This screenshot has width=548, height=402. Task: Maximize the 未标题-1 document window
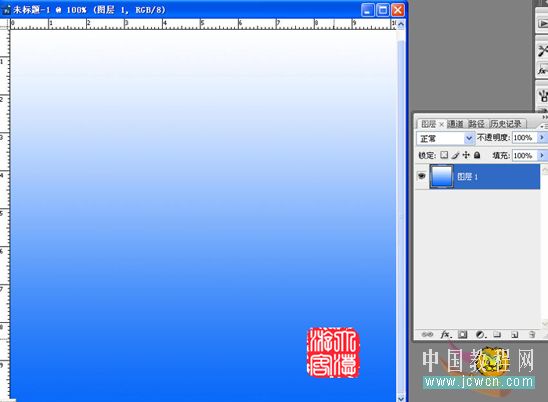[x=383, y=10]
